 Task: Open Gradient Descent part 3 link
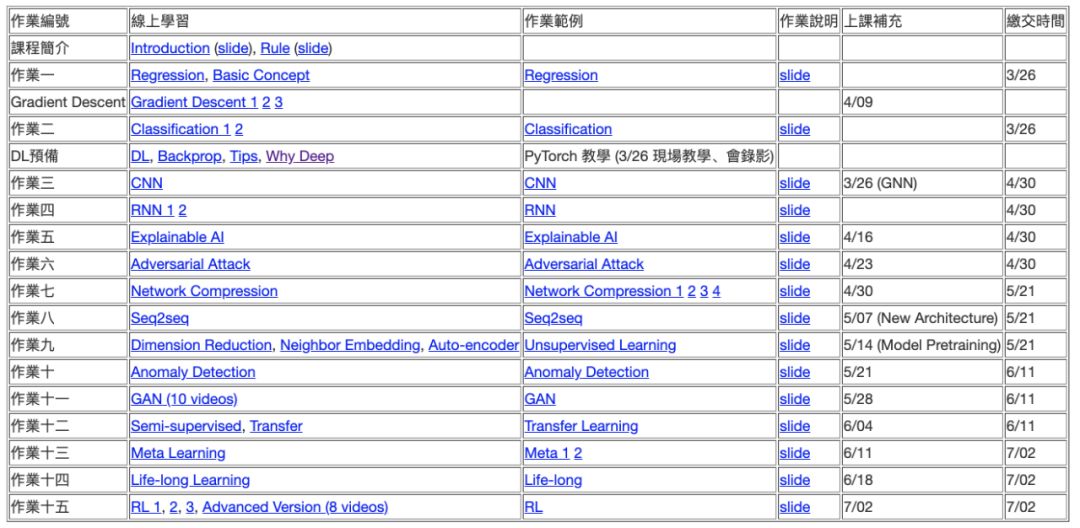coord(278,102)
